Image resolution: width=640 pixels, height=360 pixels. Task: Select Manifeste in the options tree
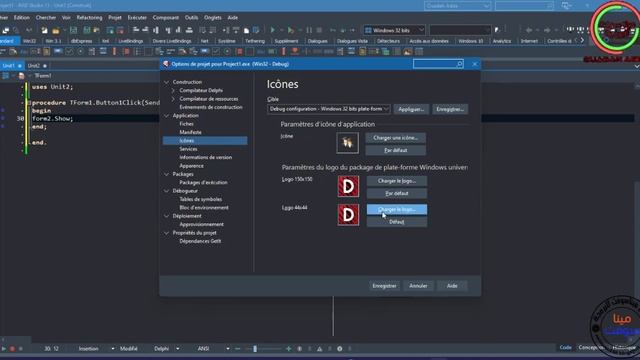coord(190,132)
